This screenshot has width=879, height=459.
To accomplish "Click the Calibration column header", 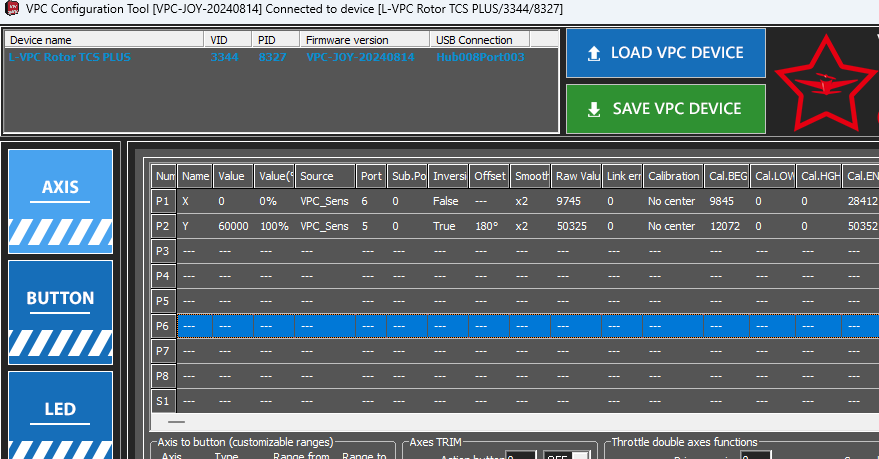I will click(673, 176).
